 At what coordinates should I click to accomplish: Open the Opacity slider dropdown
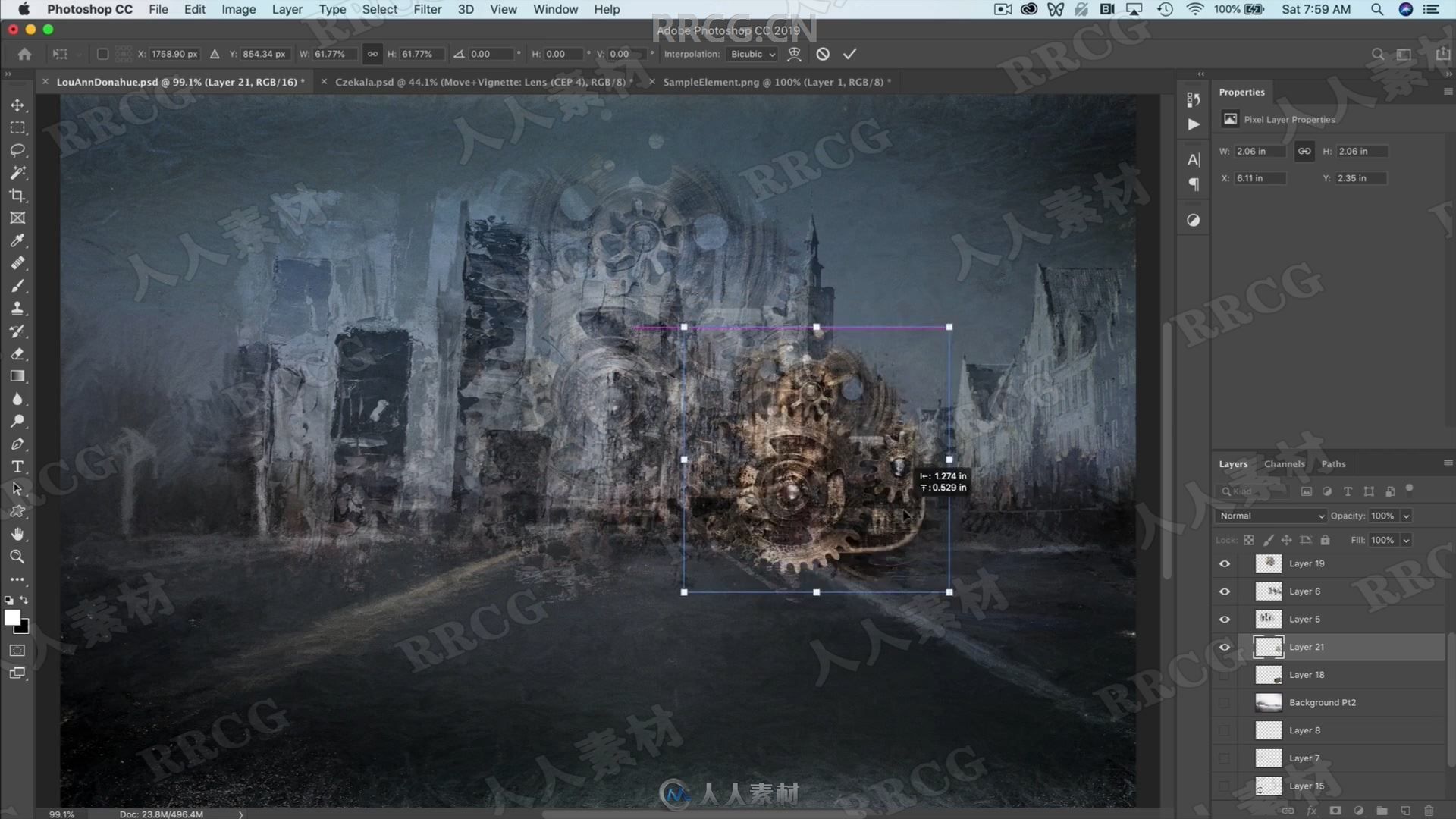click(1406, 516)
